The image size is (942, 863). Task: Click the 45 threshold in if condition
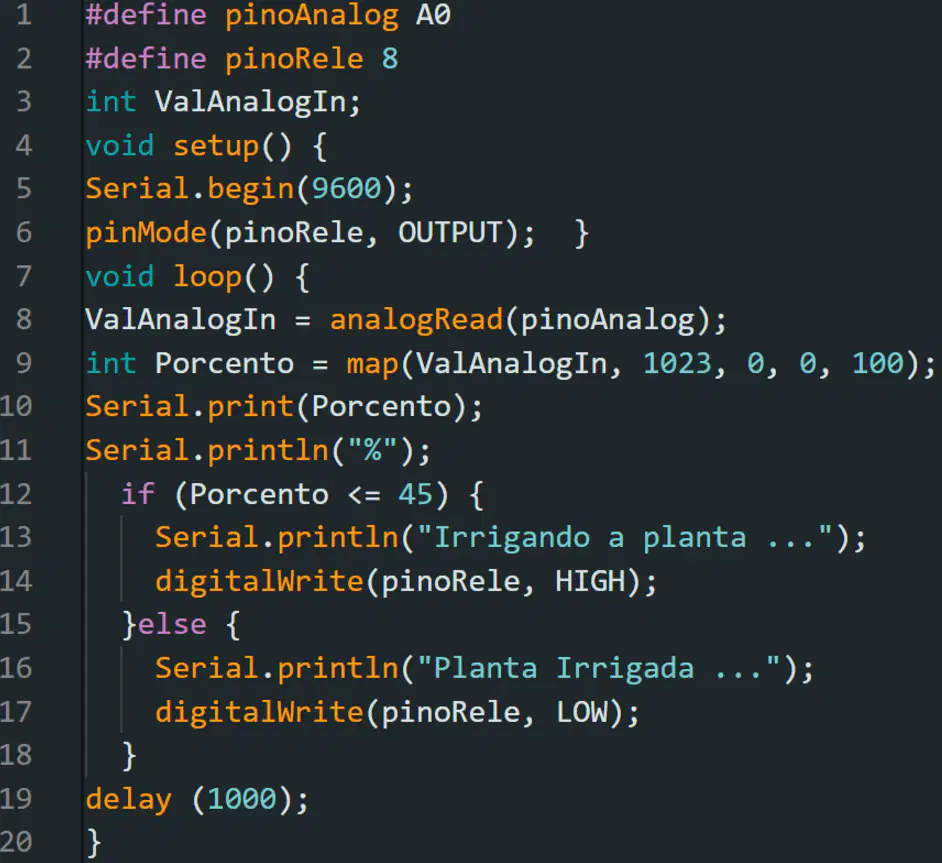tap(415, 494)
